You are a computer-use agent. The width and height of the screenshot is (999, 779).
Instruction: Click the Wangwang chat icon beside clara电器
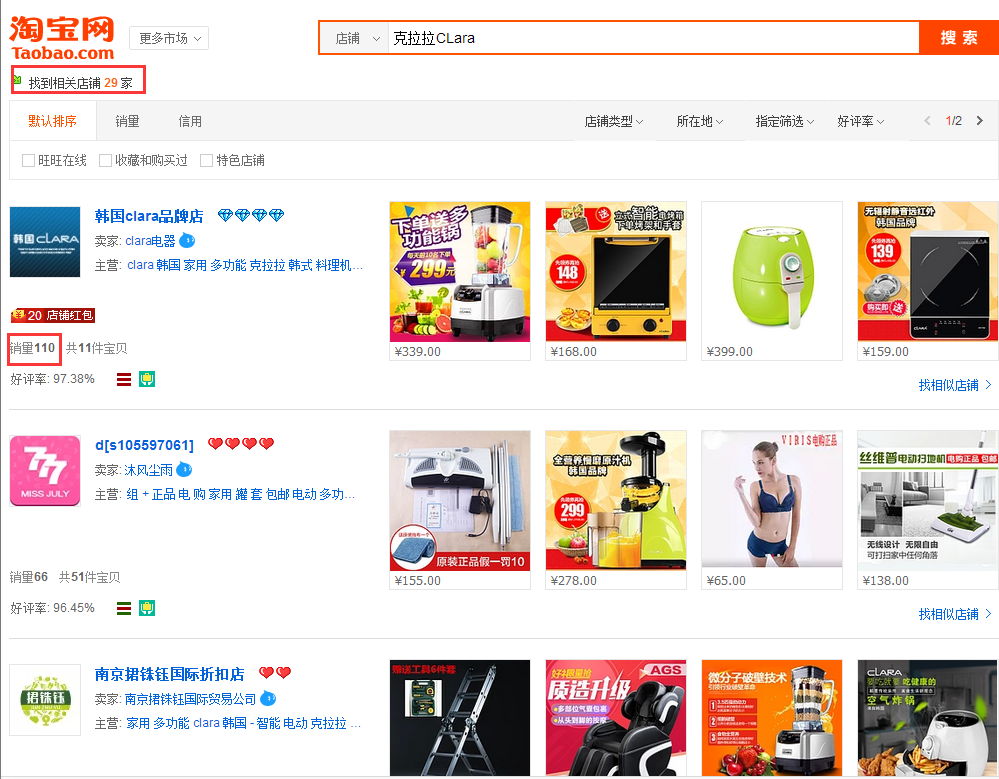[187, 240]
